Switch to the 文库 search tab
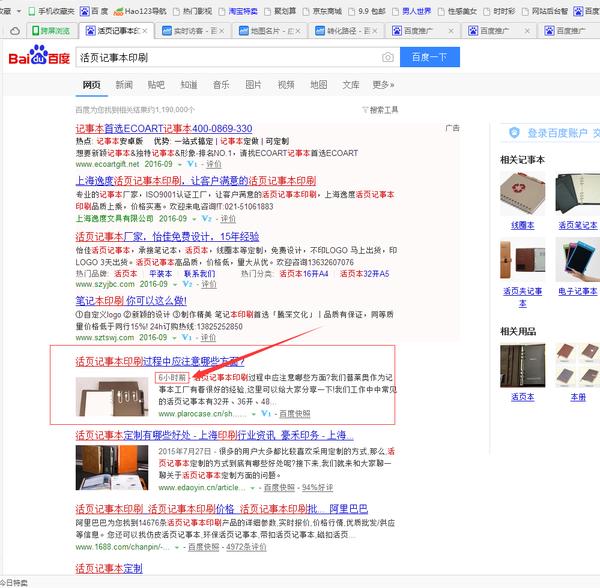The height and width of the screenshot is (588, 600). coord(351,85)
